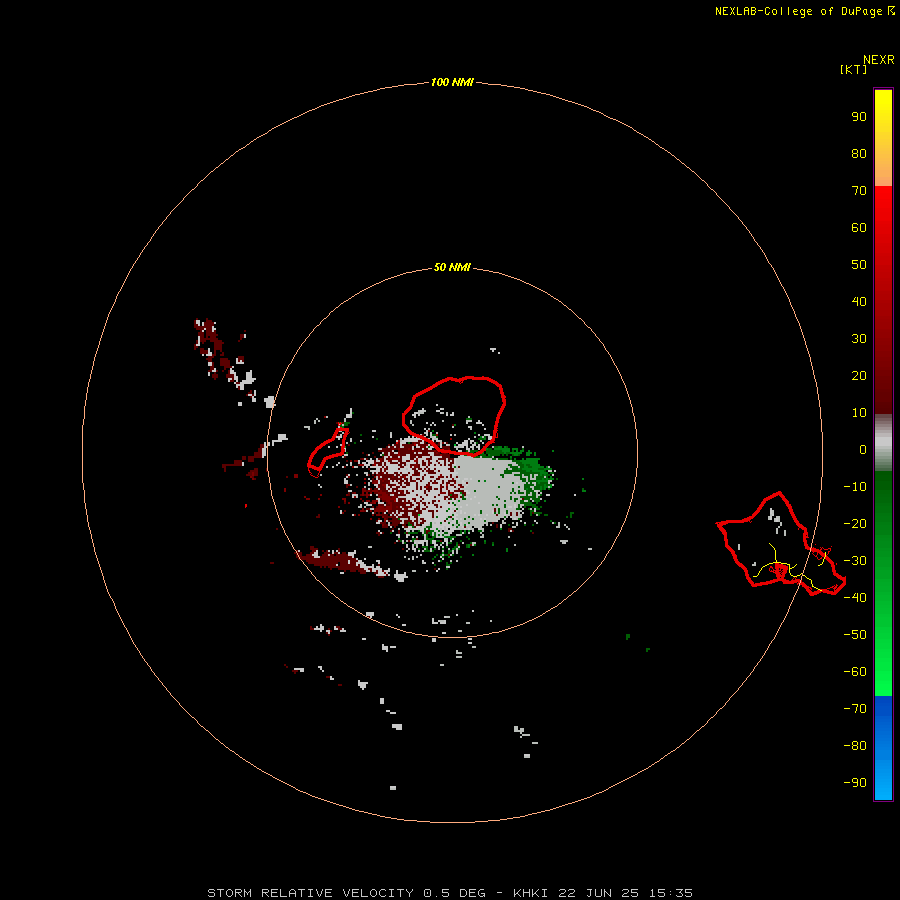Click the 80 value on the velocity scale
The width and height of the screenshot is (900, 900).
click(859, 153)
